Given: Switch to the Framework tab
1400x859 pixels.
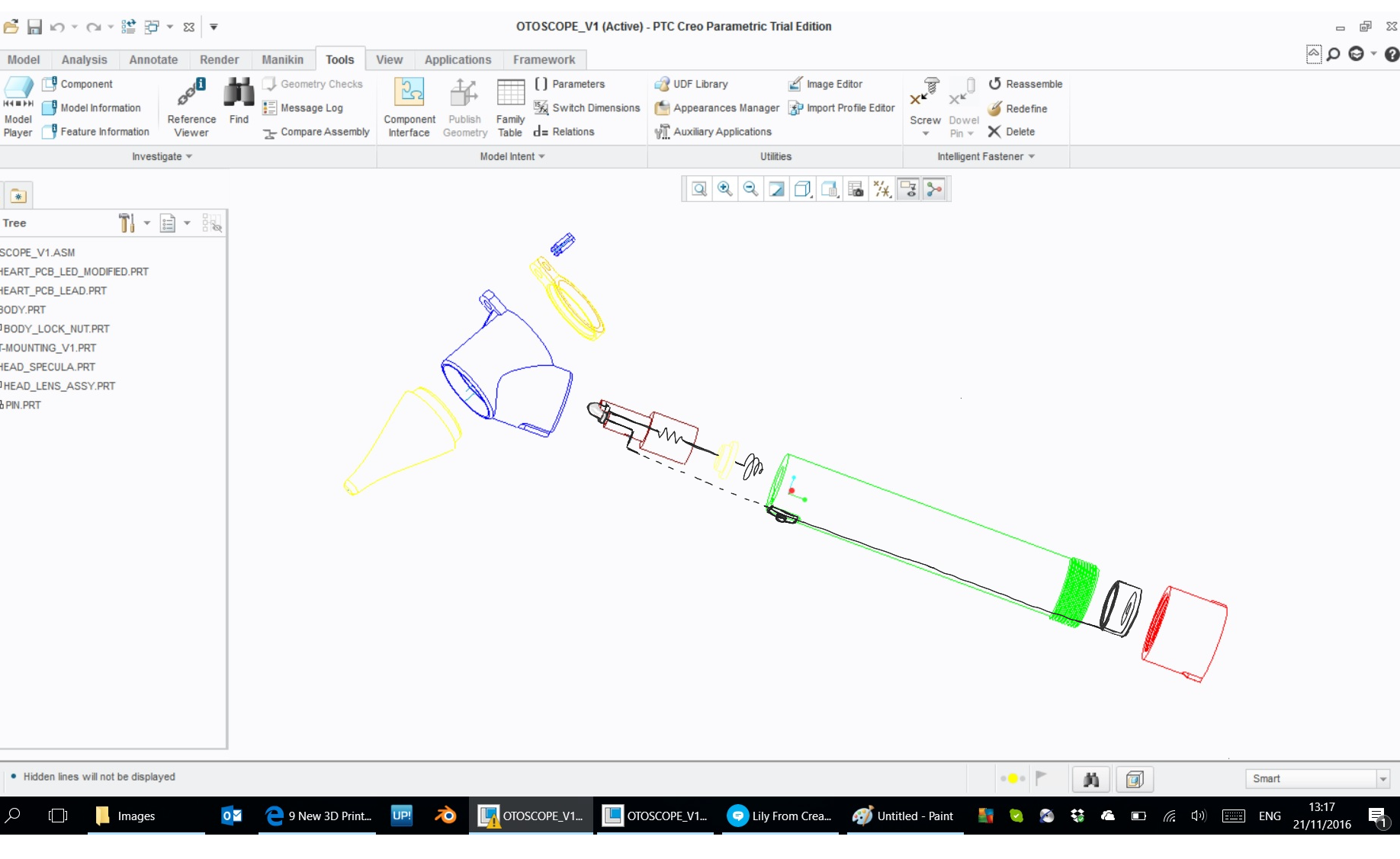Looking at the screenshot, I should pos(544,59).
